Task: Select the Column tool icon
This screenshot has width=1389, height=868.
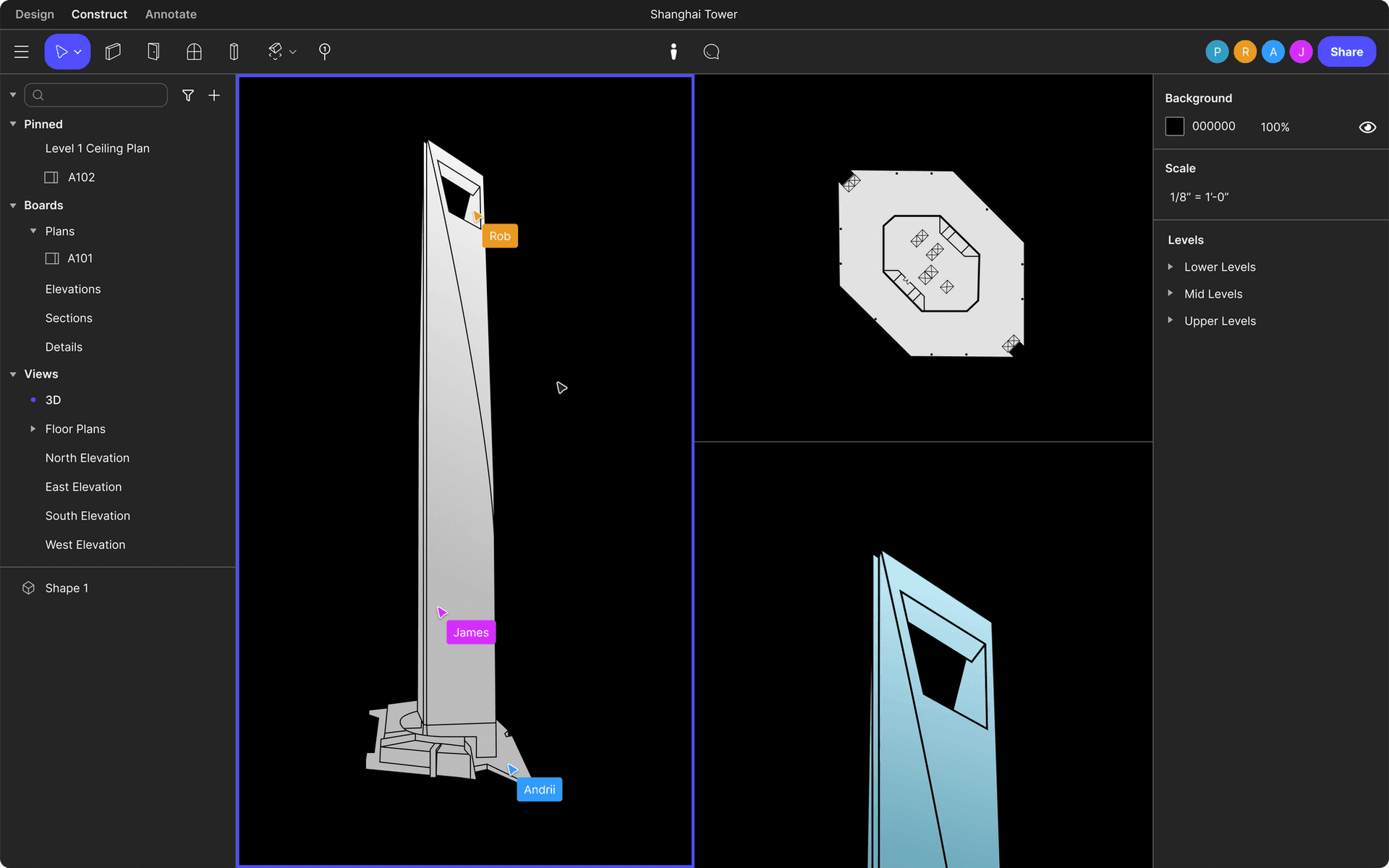Action: (234, 51)
